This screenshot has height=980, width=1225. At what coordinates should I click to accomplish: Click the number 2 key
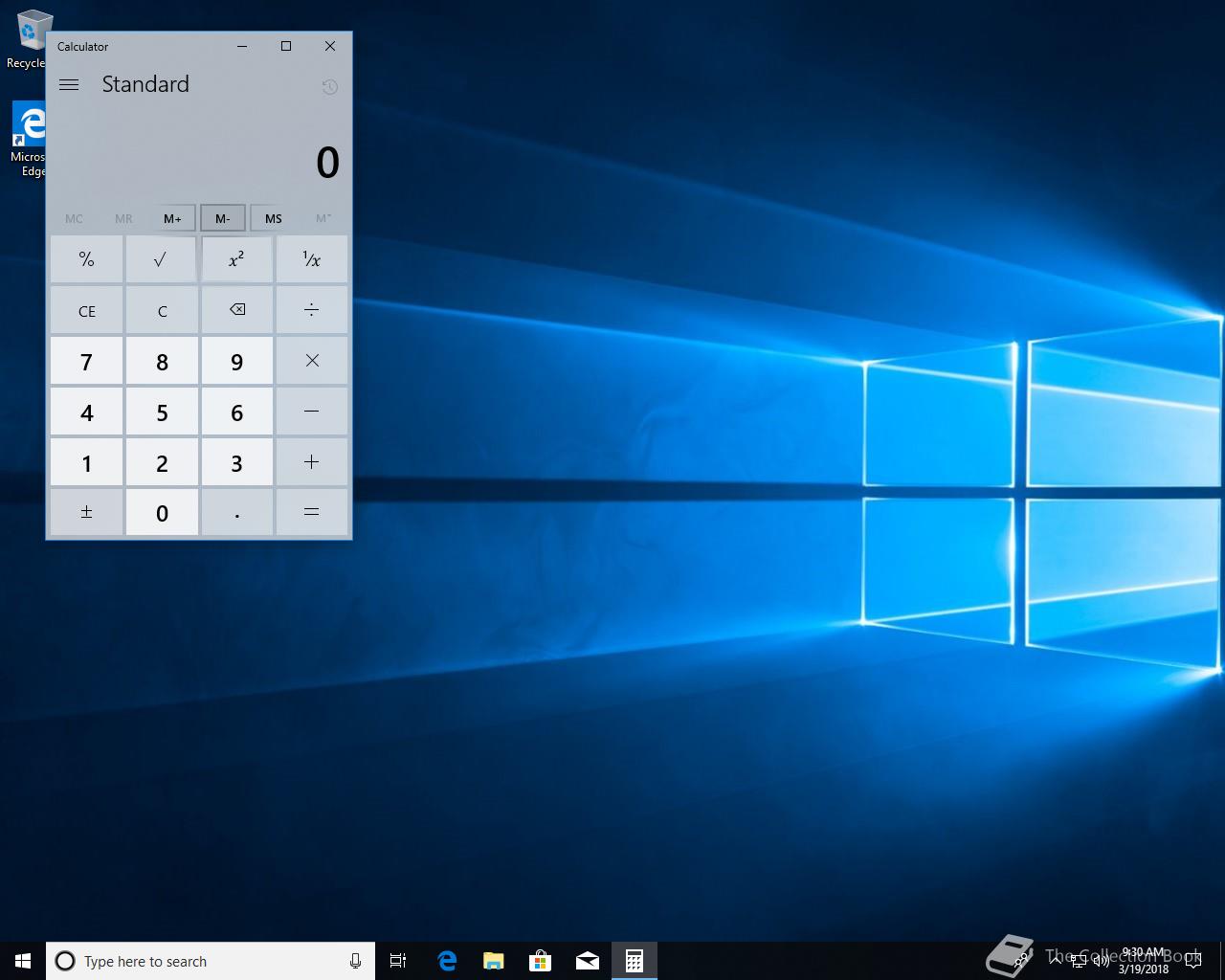click(162, 462)
